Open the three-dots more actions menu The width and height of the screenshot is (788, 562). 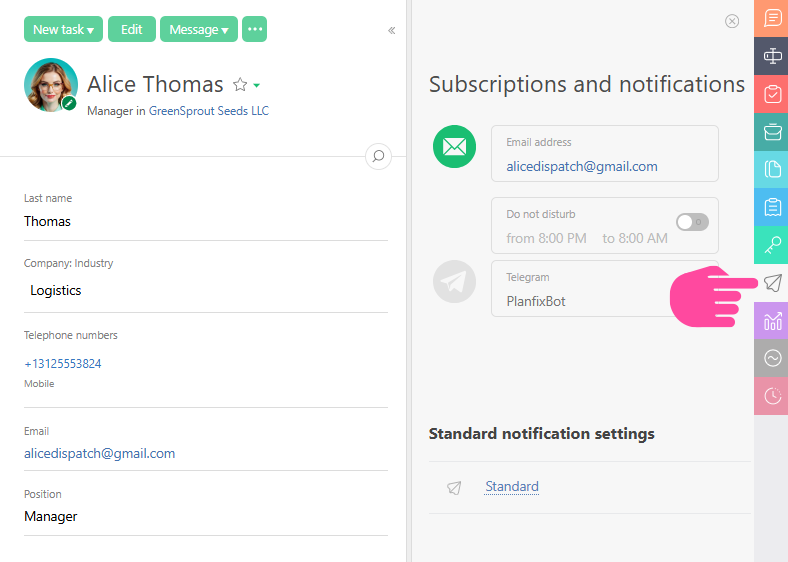255,29
